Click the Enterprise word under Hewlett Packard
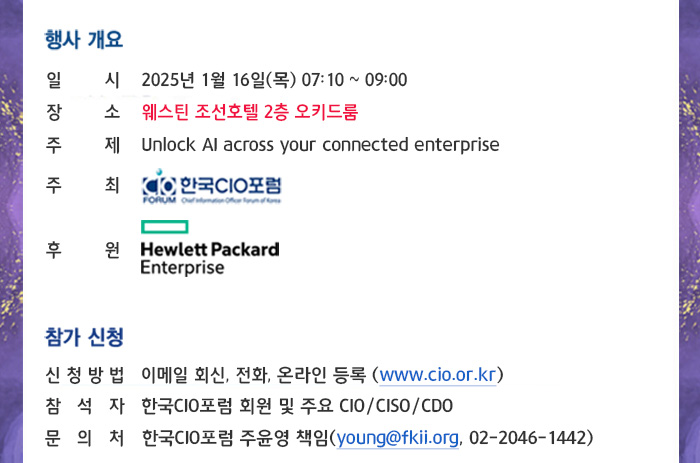Image resolution: width=700 pixels, height=463 pixels. pyautogui.click(x=182, y=267)
